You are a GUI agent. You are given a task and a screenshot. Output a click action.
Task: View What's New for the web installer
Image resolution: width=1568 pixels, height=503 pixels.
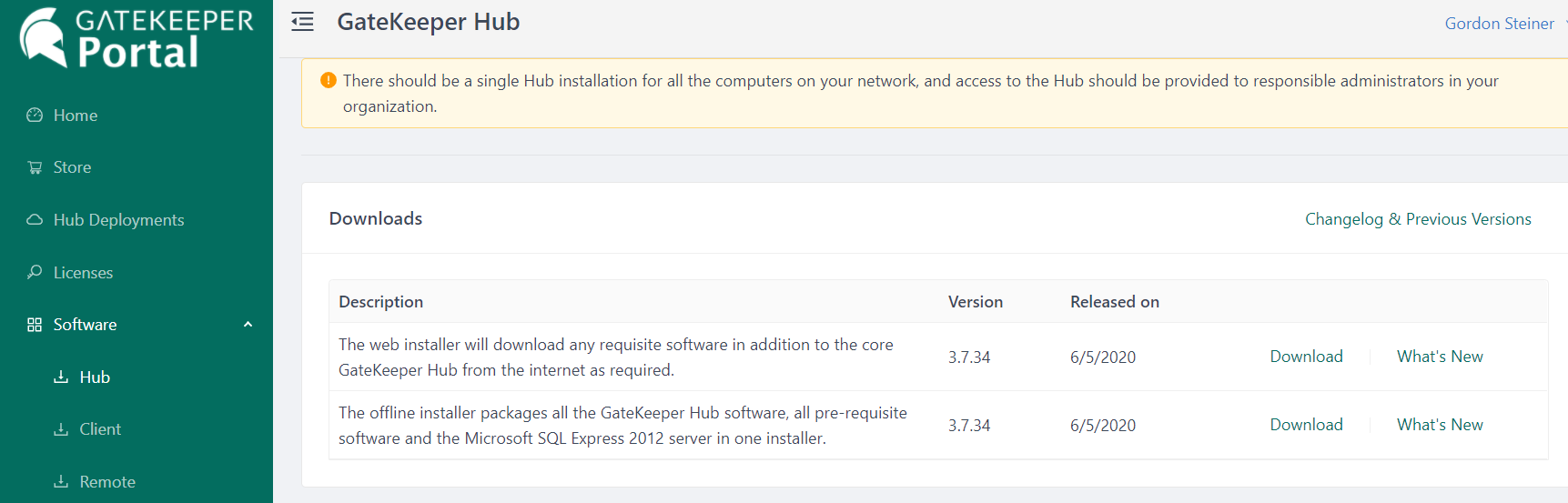1440,357
